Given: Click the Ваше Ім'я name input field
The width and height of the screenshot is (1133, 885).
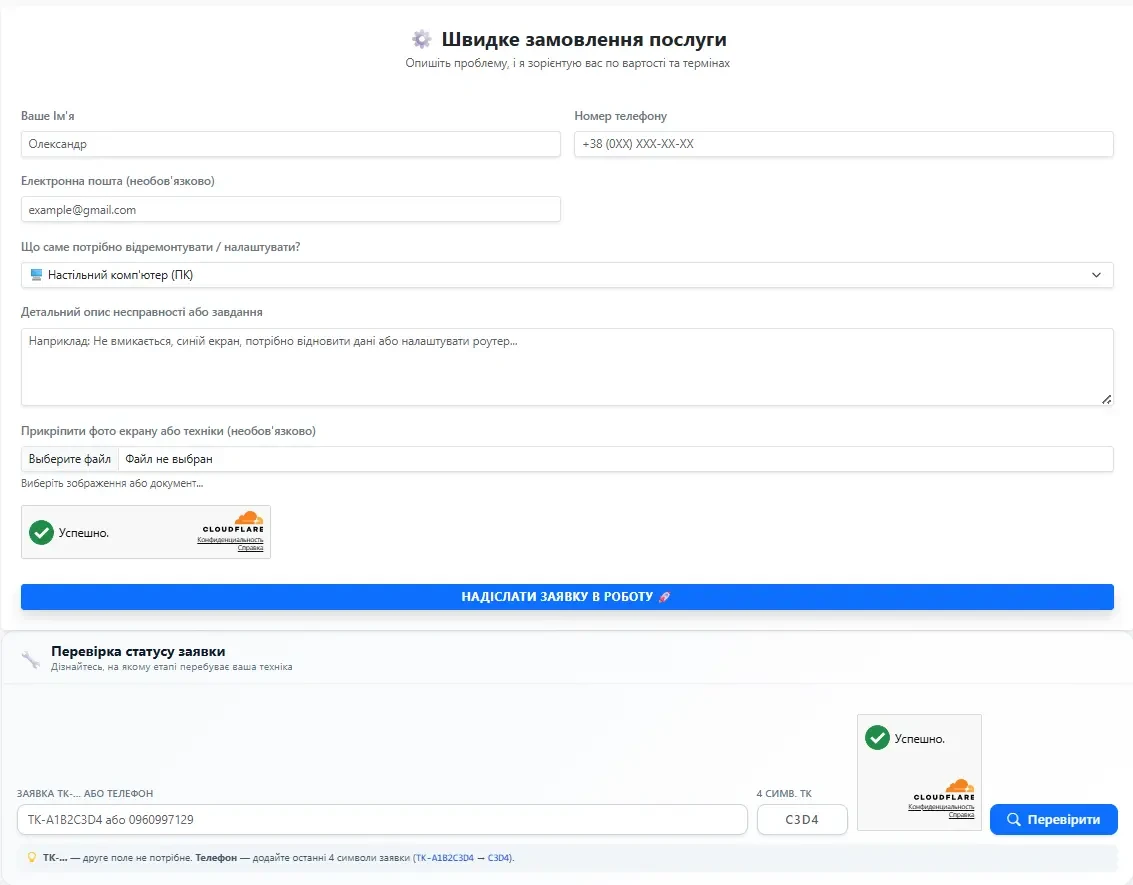Looking at the screenshot, I should 290,144.
